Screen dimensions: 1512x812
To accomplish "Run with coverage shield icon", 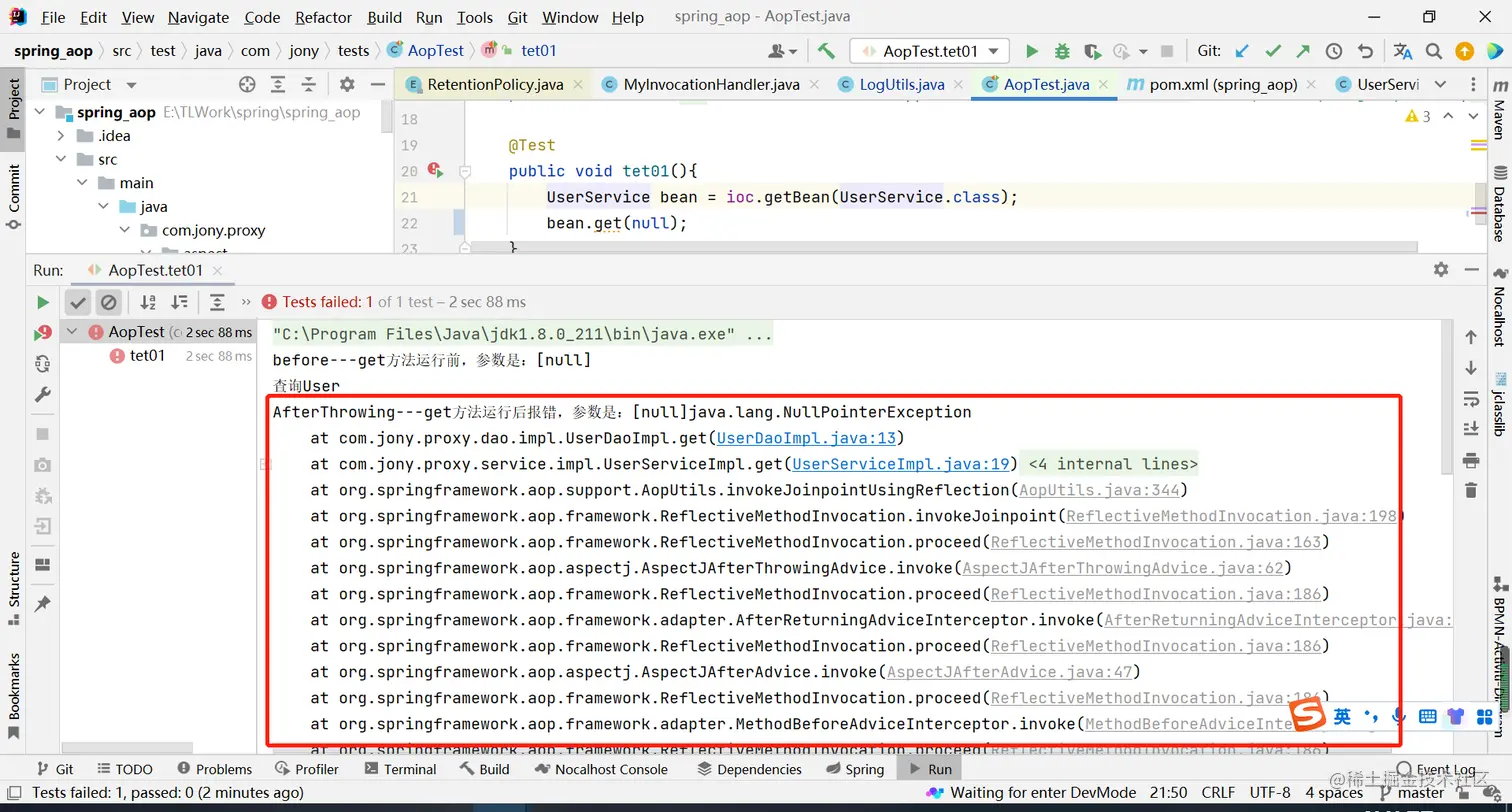I will 1092,51.
